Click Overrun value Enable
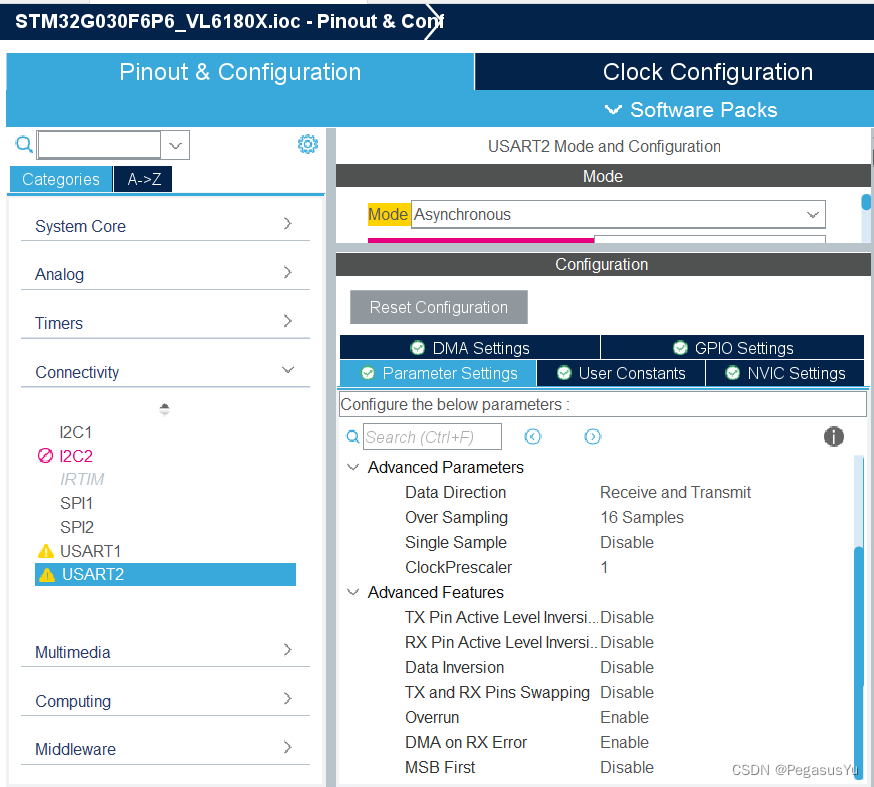 click(624, 717)
